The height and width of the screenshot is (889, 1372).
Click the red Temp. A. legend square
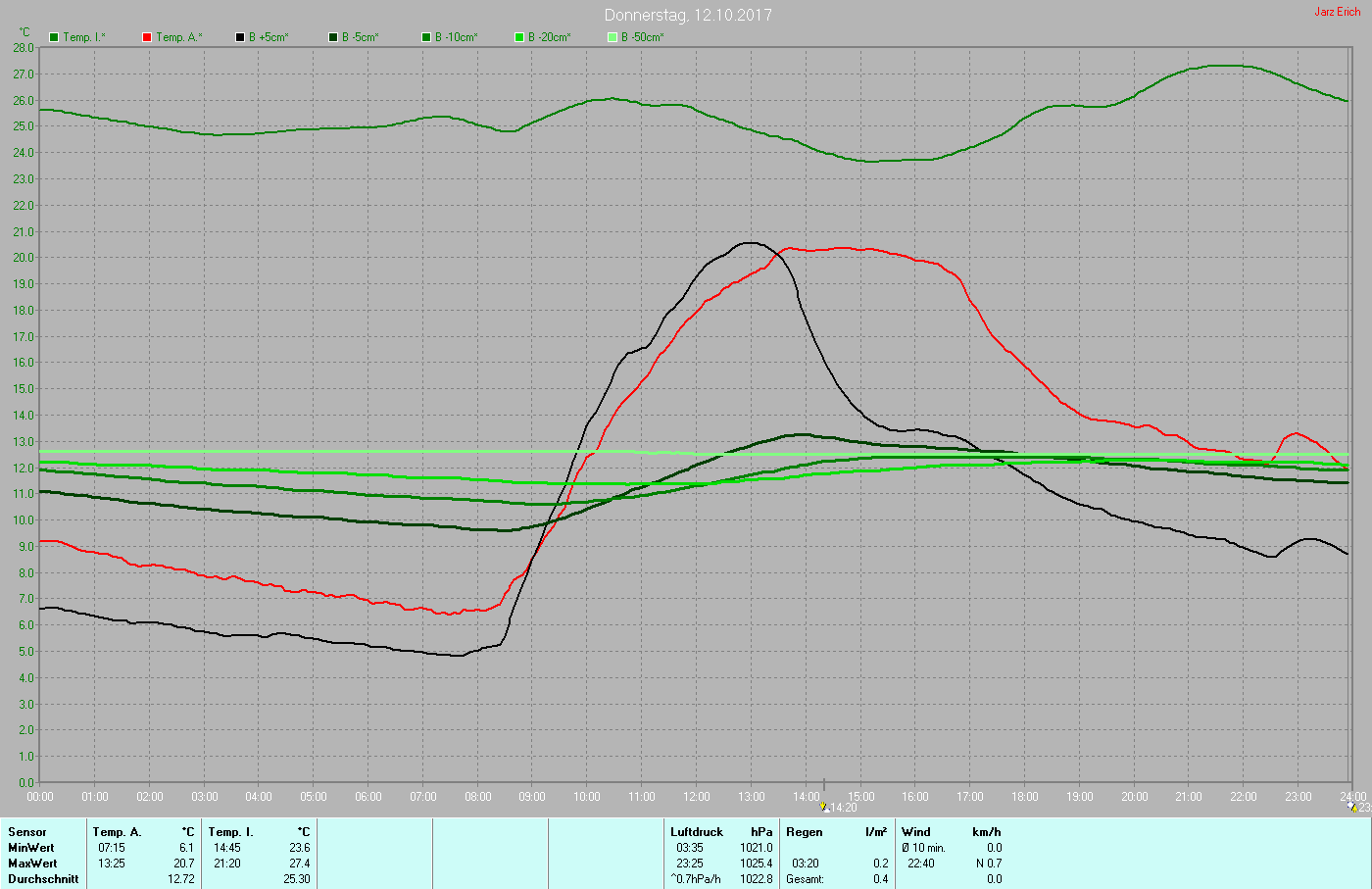147,37
